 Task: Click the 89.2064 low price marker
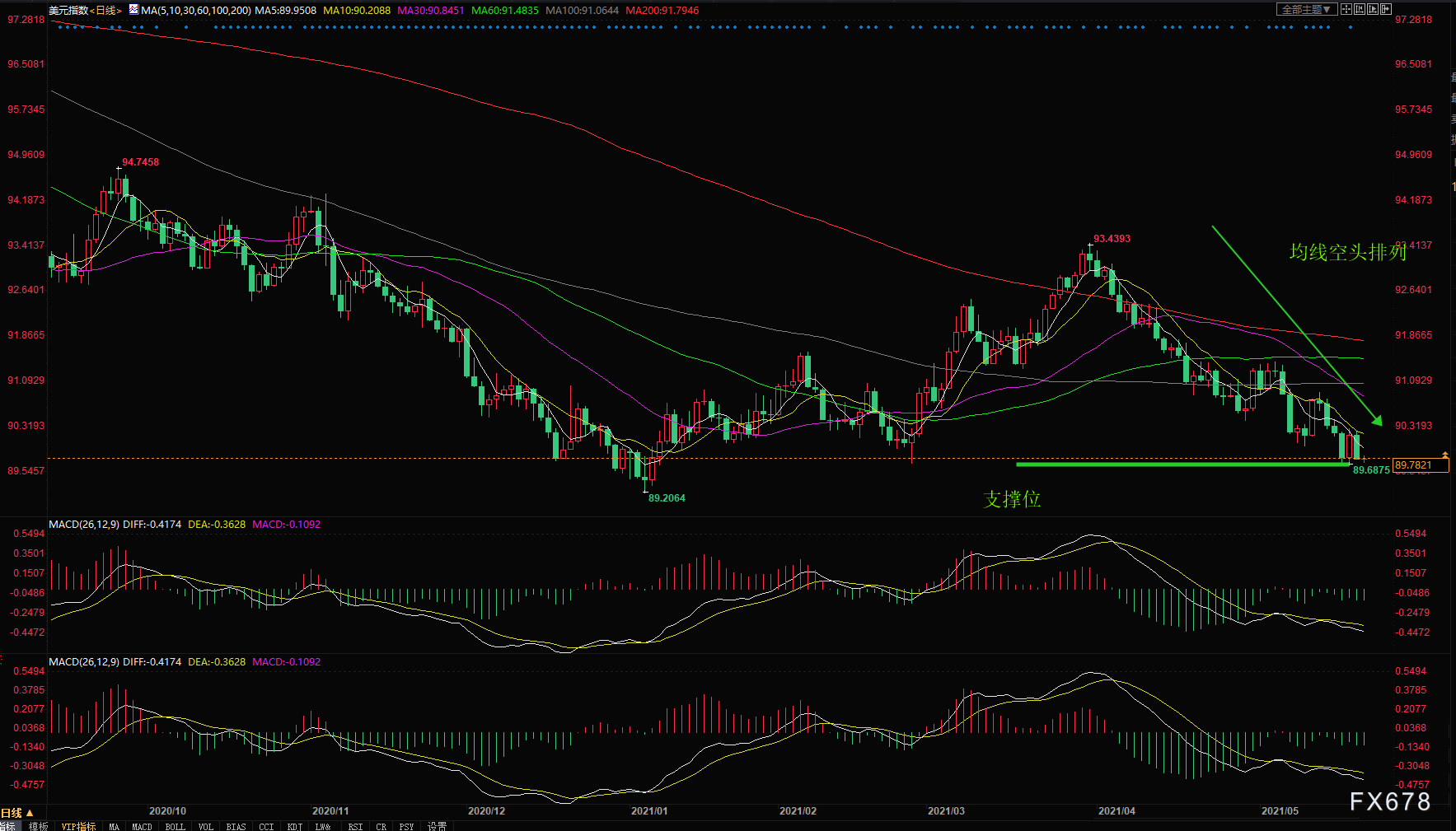pyautogui.click(x=667, y=497)
